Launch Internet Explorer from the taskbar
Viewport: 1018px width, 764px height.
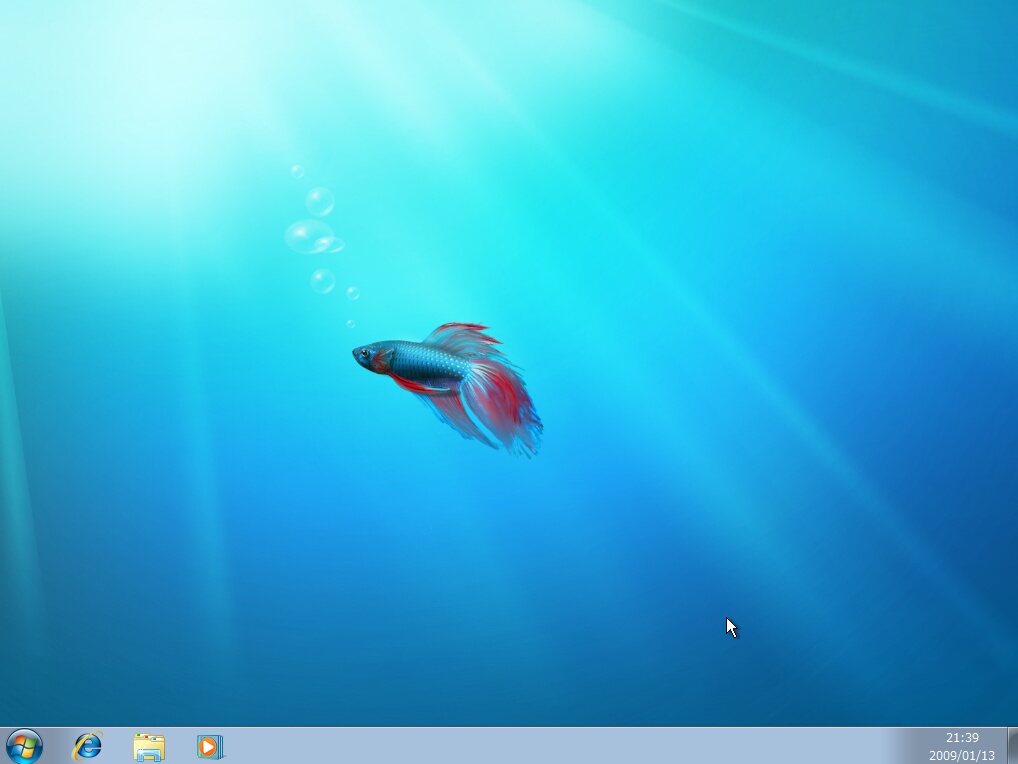(87, 746)
